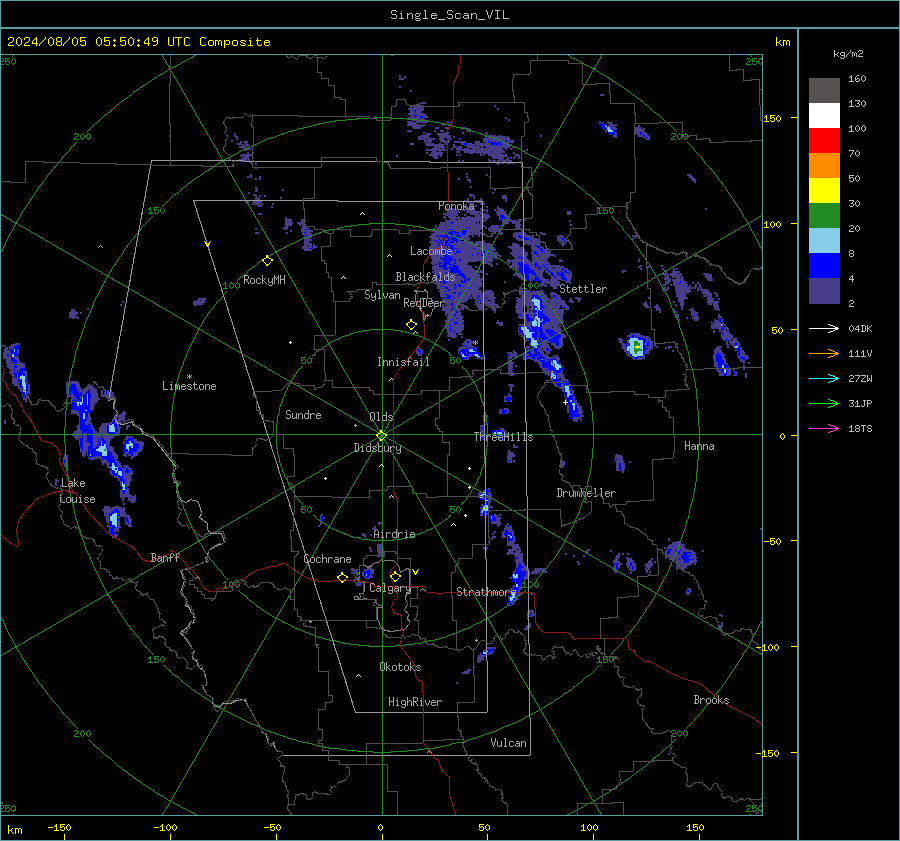The height and width of the screenshot is (841, 900).
Task: Click the Stettler label
Action: click(x=583, y=289)
